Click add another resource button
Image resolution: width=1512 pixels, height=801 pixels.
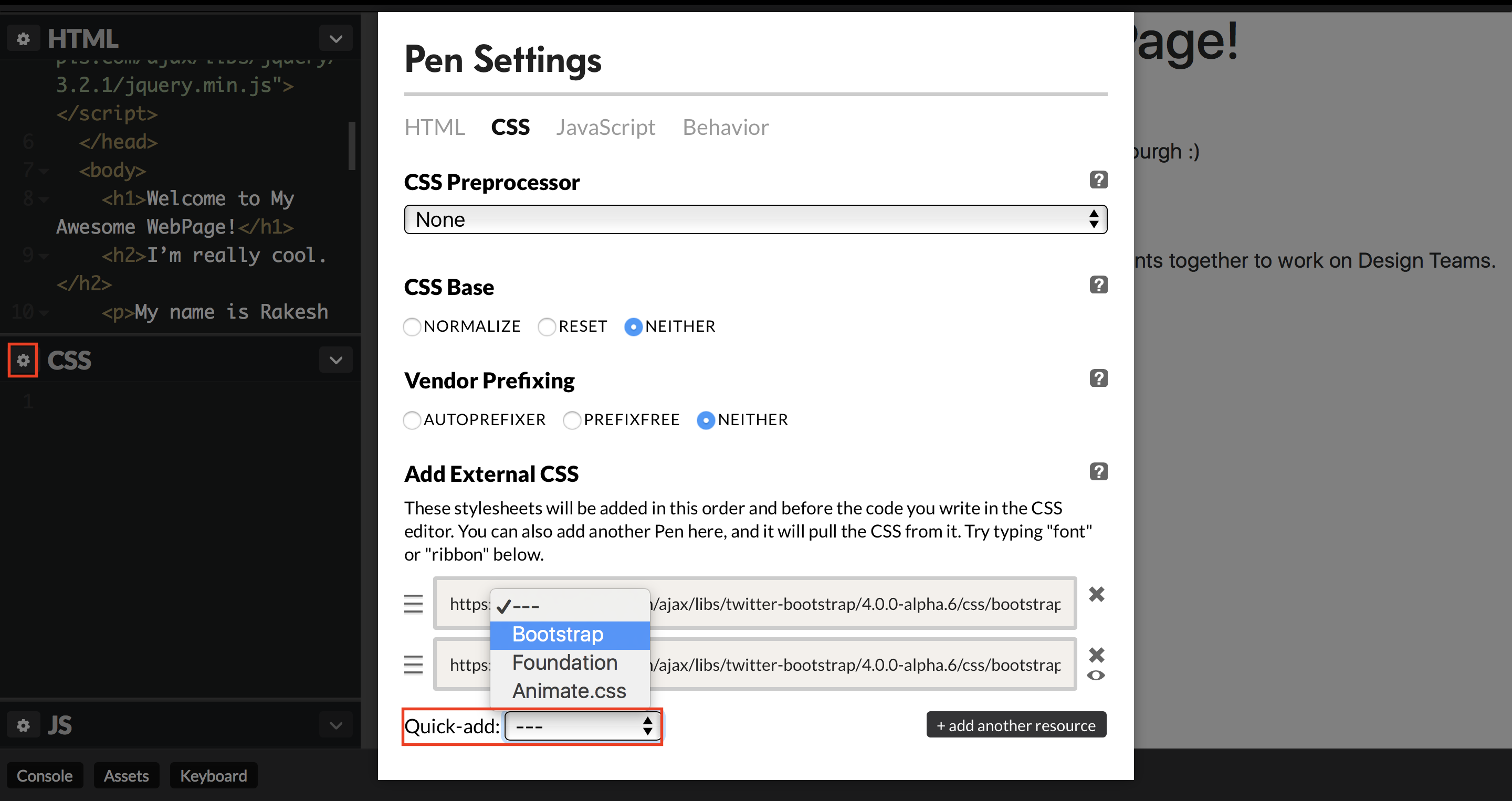click(1016, 725)
